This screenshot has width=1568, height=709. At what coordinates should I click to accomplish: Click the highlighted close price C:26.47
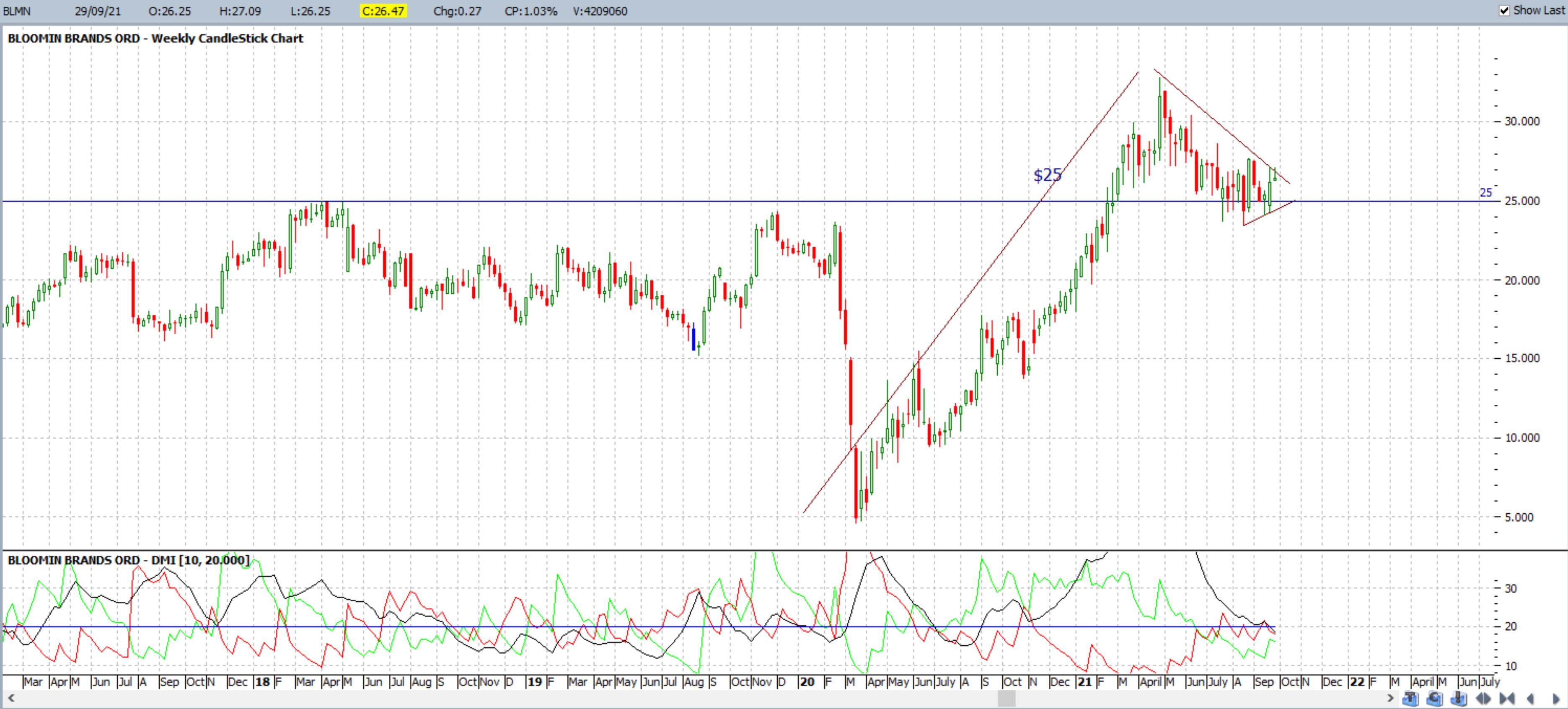point(383,11)
